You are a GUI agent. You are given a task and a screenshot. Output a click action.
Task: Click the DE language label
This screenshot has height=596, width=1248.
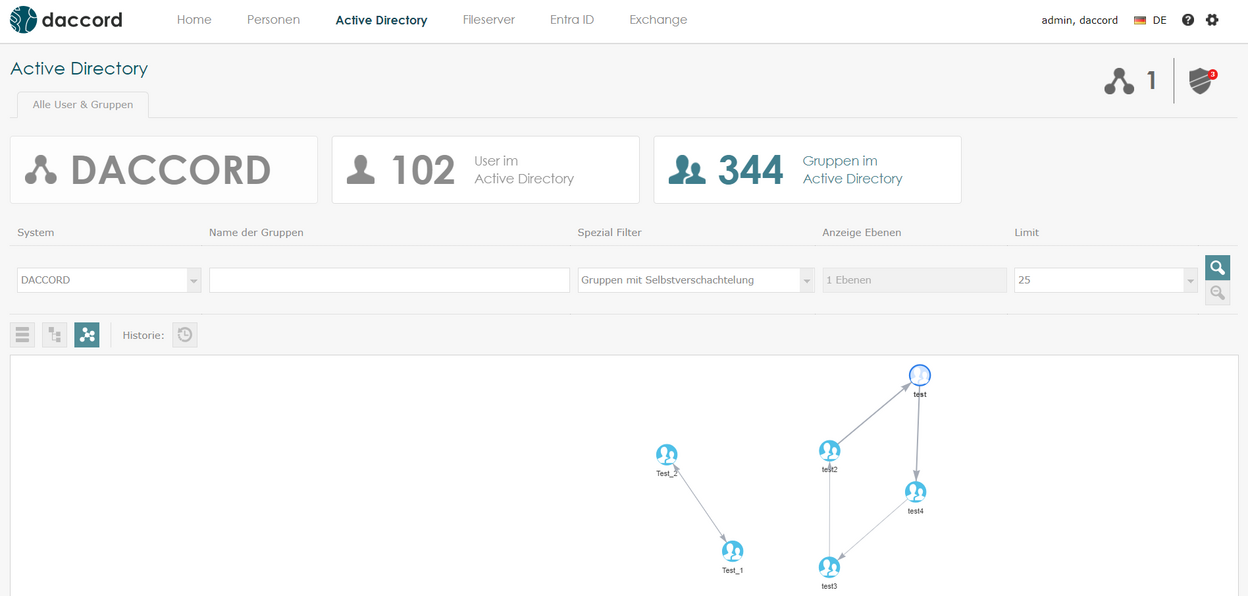pos(1159,20)
